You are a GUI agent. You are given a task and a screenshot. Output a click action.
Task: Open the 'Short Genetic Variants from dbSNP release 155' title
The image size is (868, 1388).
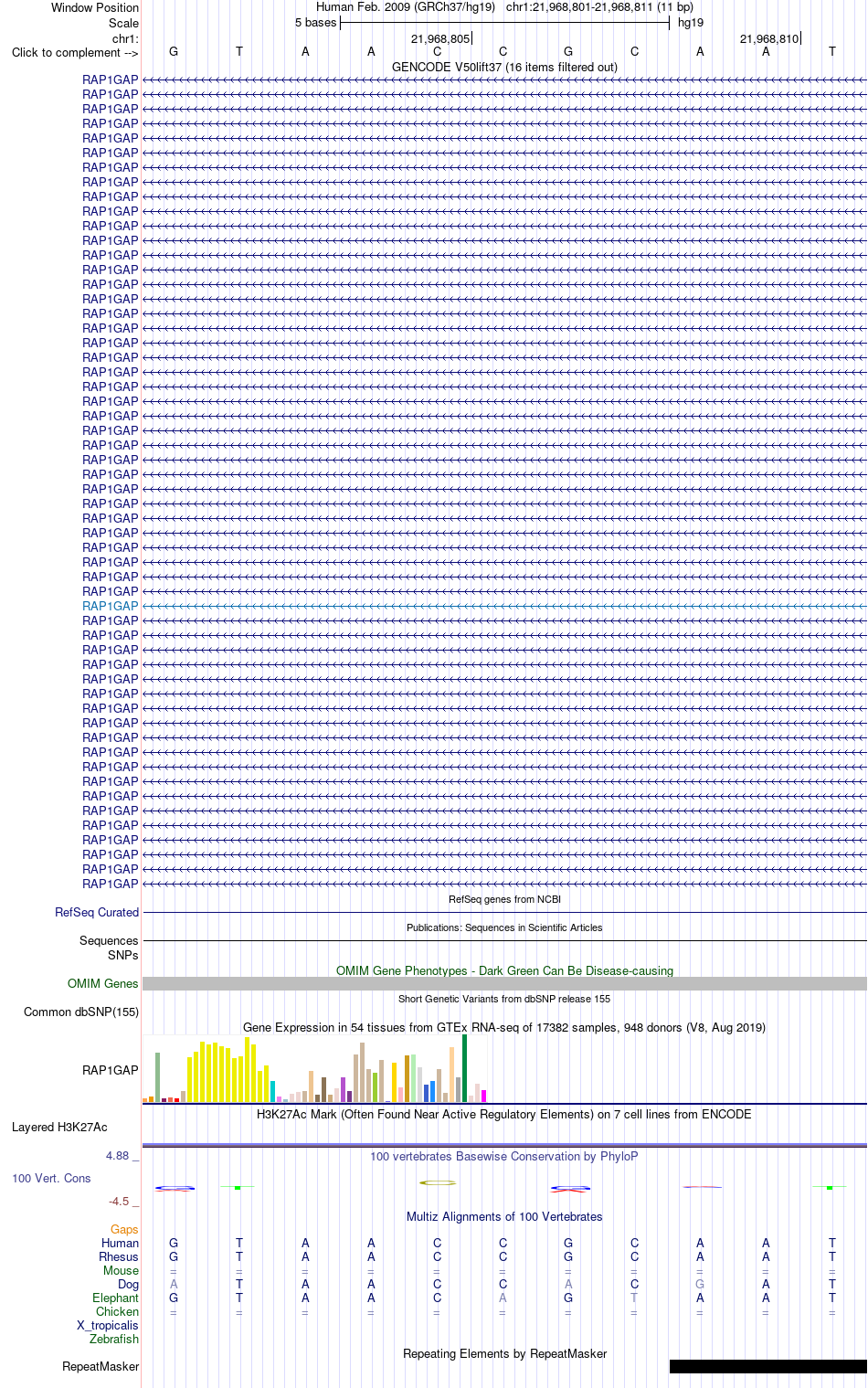point(504,999)
